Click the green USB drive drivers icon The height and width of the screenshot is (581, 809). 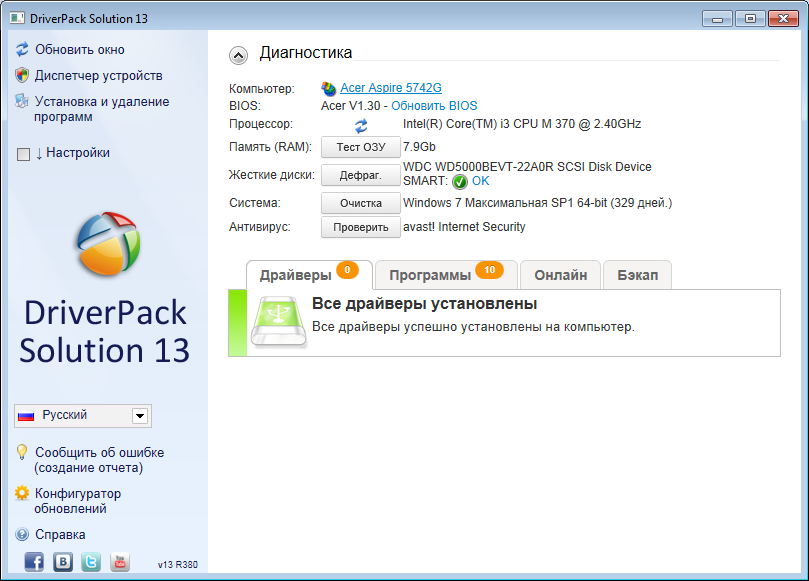(279, 321)
